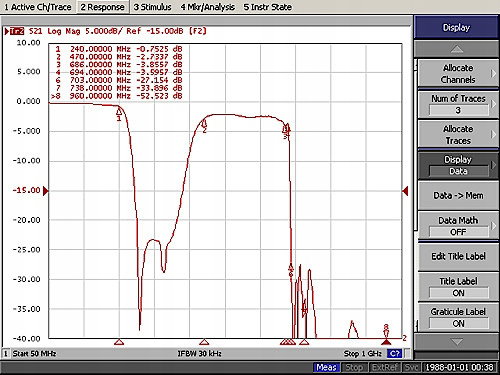Click the softkey menu up arrow
This screenshot has height=375, width=500.
coord(456,49)
